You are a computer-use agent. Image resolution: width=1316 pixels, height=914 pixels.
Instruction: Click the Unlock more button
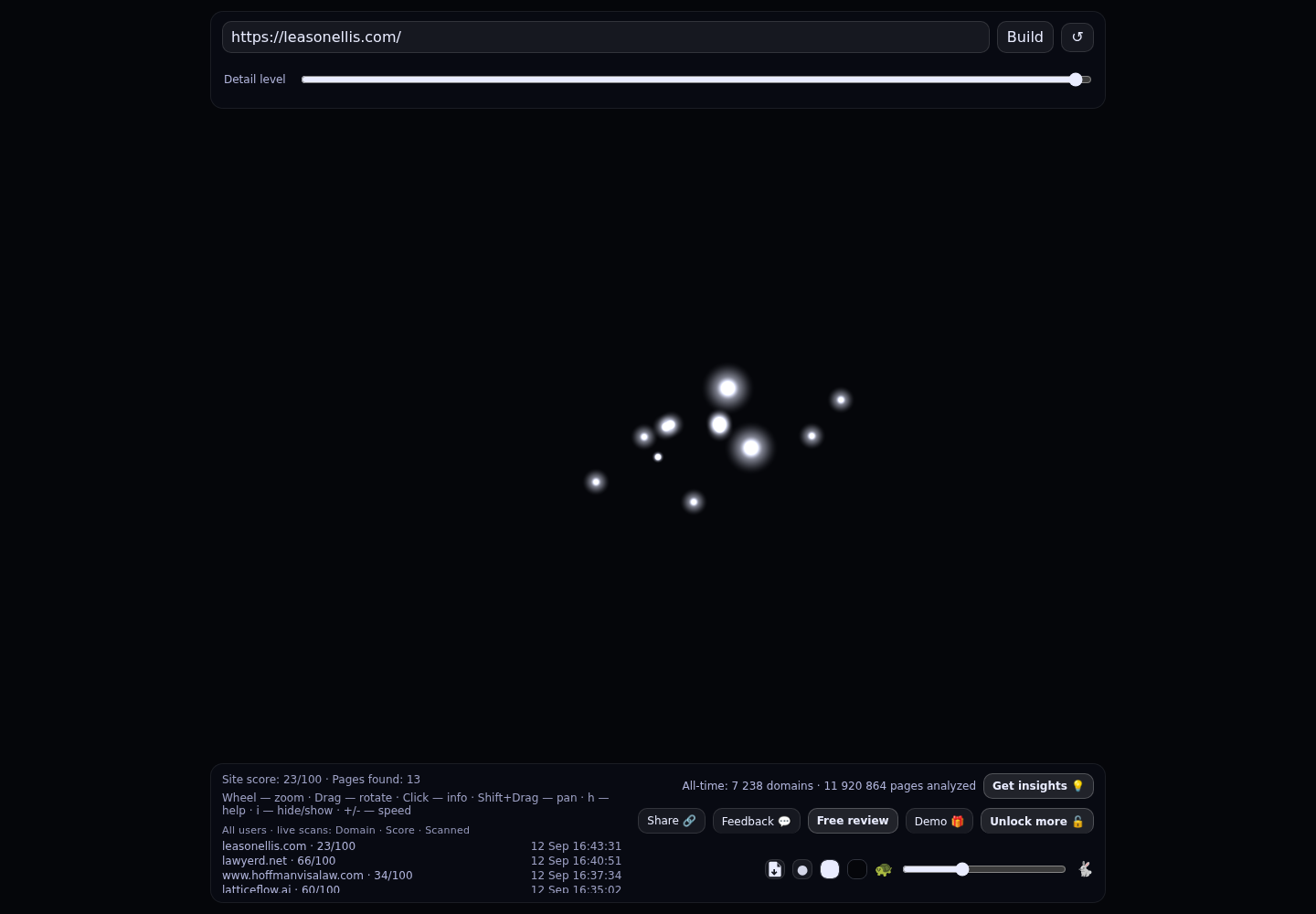pos(1037,821)
